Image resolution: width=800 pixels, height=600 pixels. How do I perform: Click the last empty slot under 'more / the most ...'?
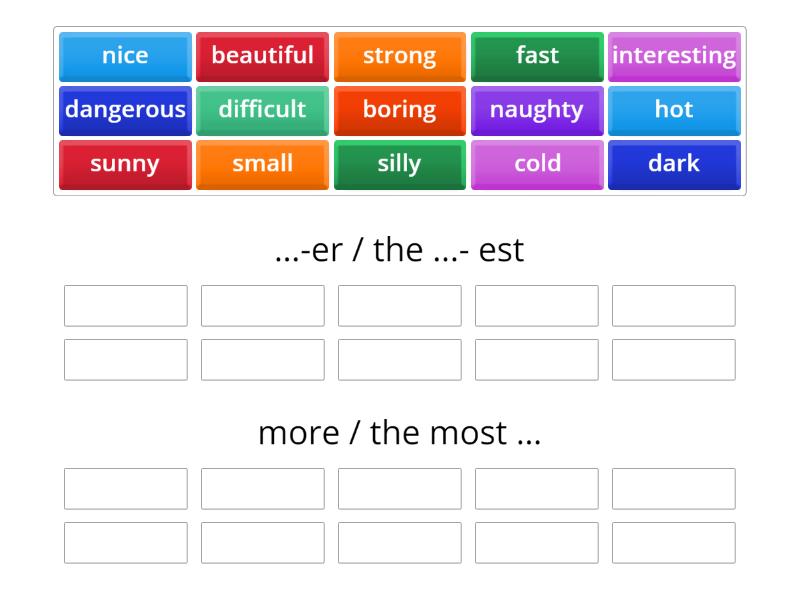point(673,542)
